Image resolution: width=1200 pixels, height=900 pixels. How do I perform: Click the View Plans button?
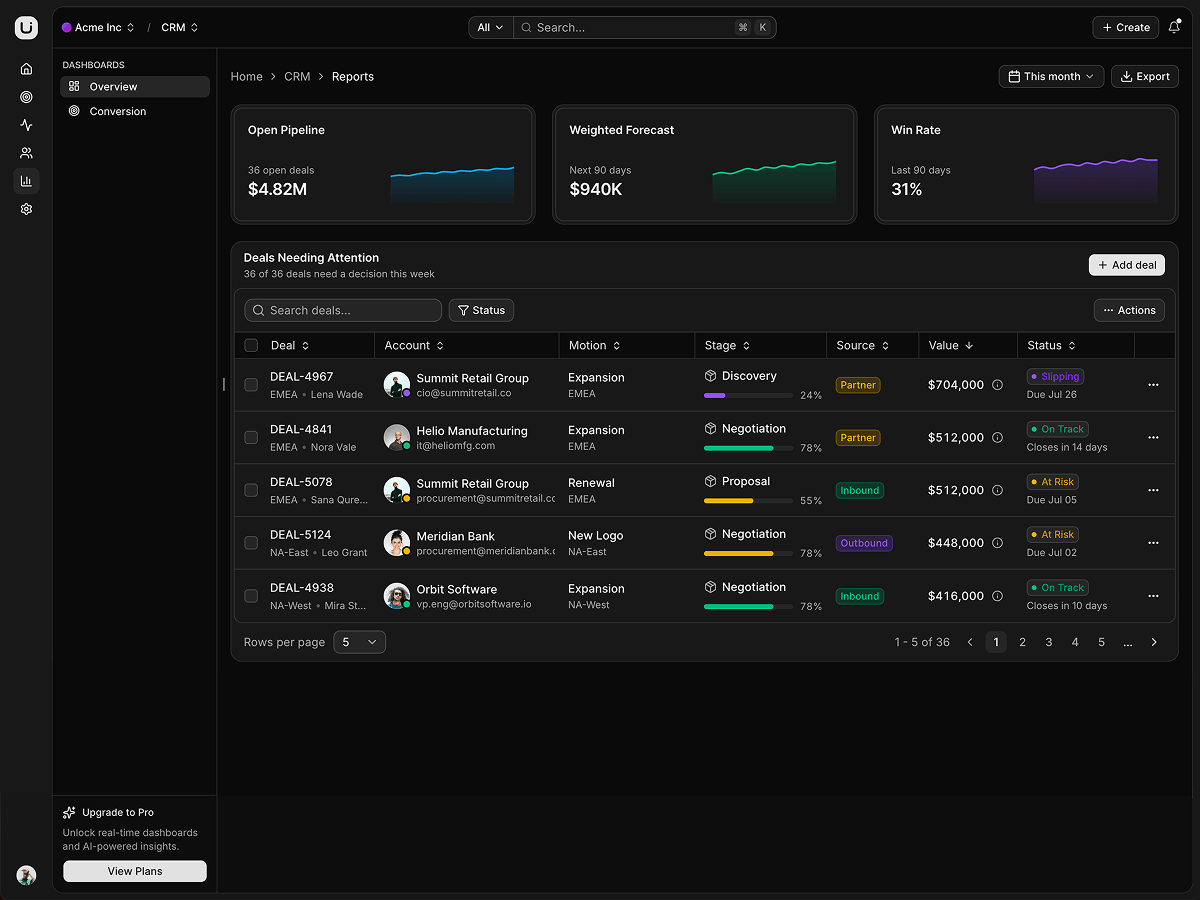tap(135, 871)
